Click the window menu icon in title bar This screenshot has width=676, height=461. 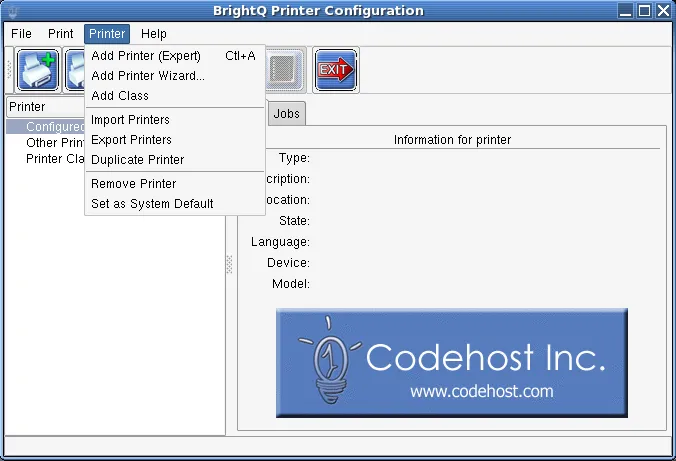[13, 11]
